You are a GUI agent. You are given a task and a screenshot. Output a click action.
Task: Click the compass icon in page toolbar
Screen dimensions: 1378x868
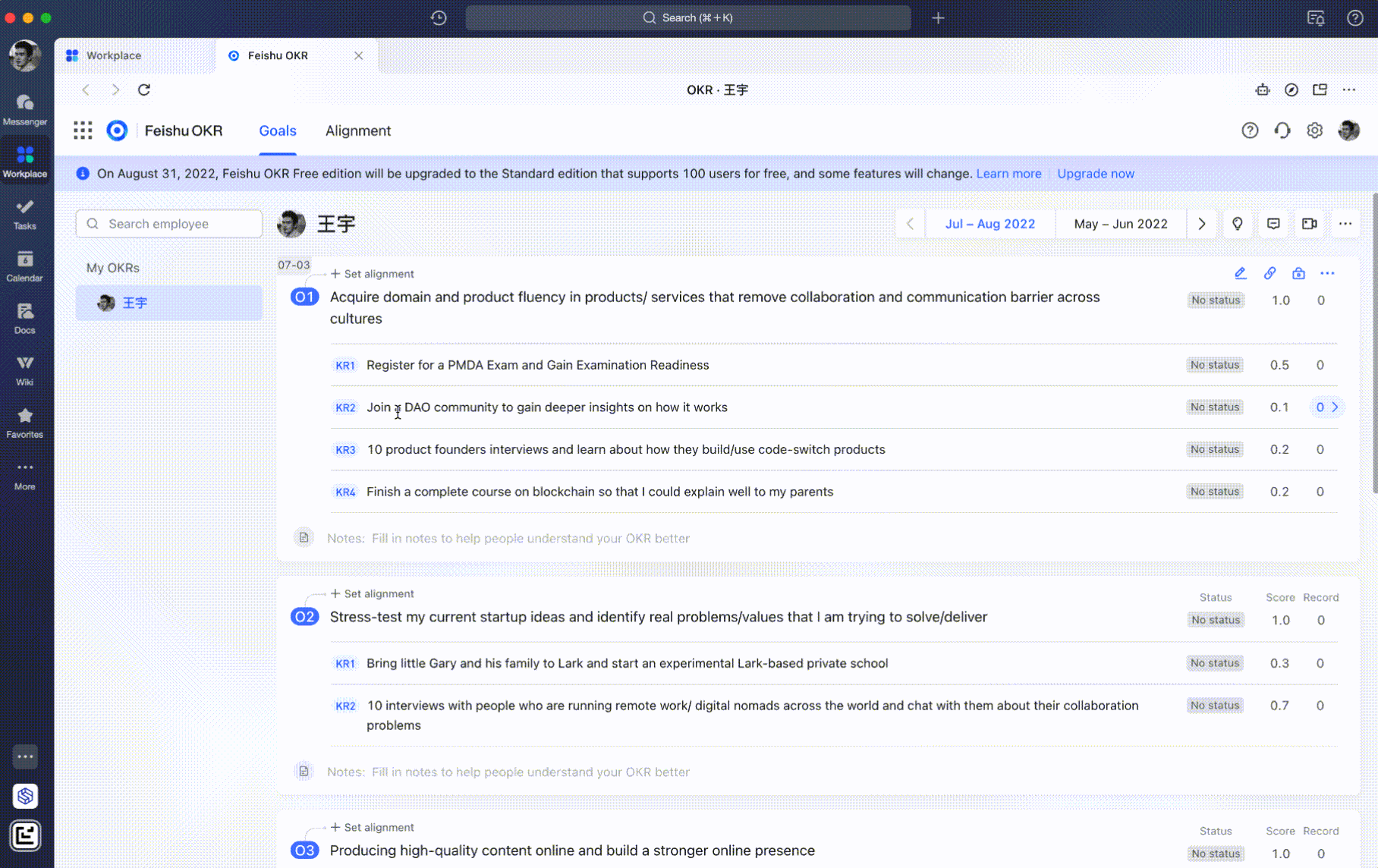[x=1291, y=90]
